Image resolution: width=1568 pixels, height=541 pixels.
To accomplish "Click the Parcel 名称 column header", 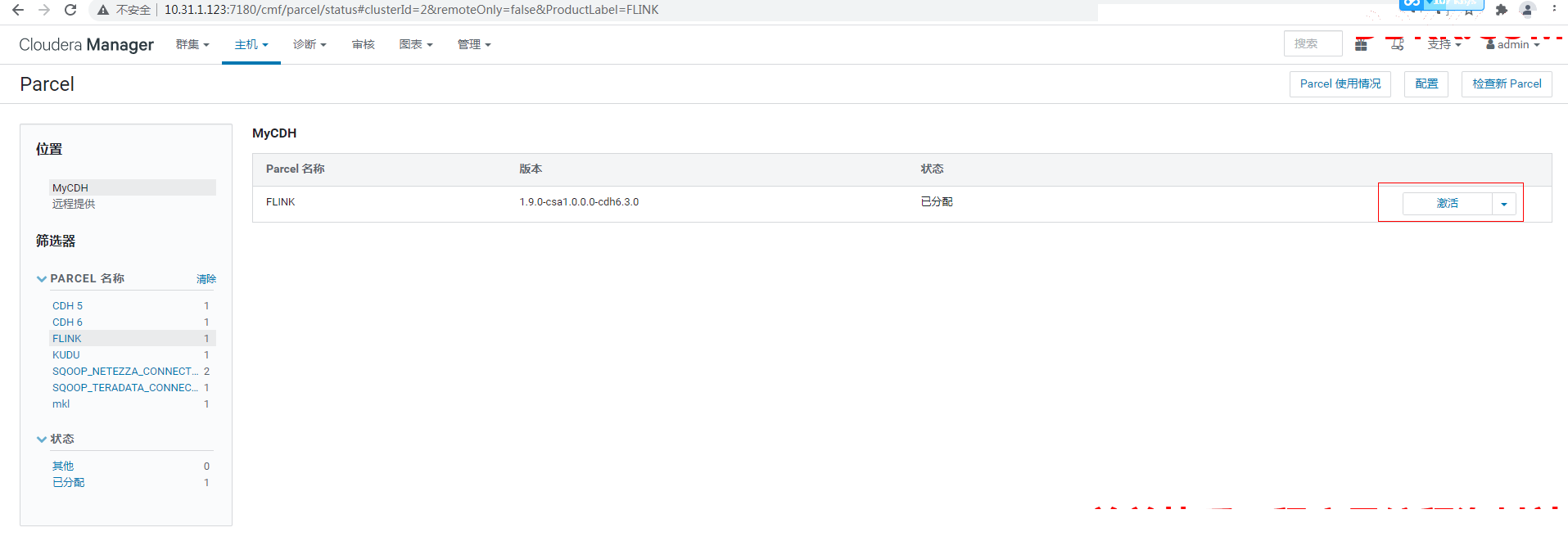I will [296, 169].
